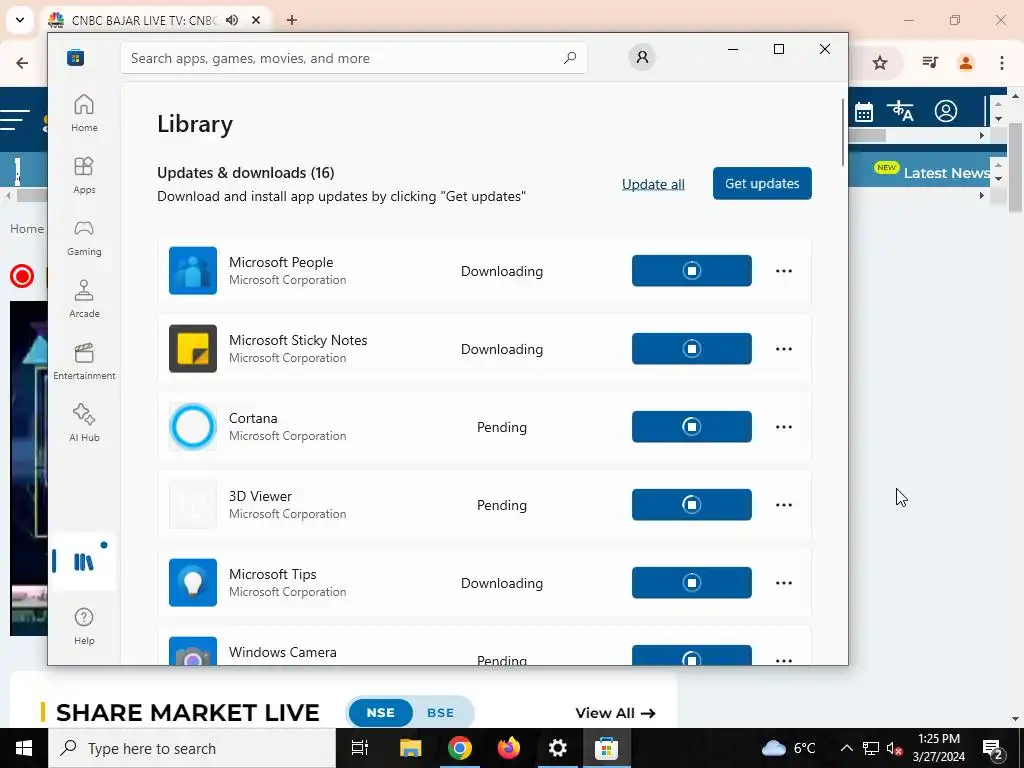The height and width of the screenshot is (768, 1024).
Task: Select the 3D Viewer title text
Action: coord(260,496)
